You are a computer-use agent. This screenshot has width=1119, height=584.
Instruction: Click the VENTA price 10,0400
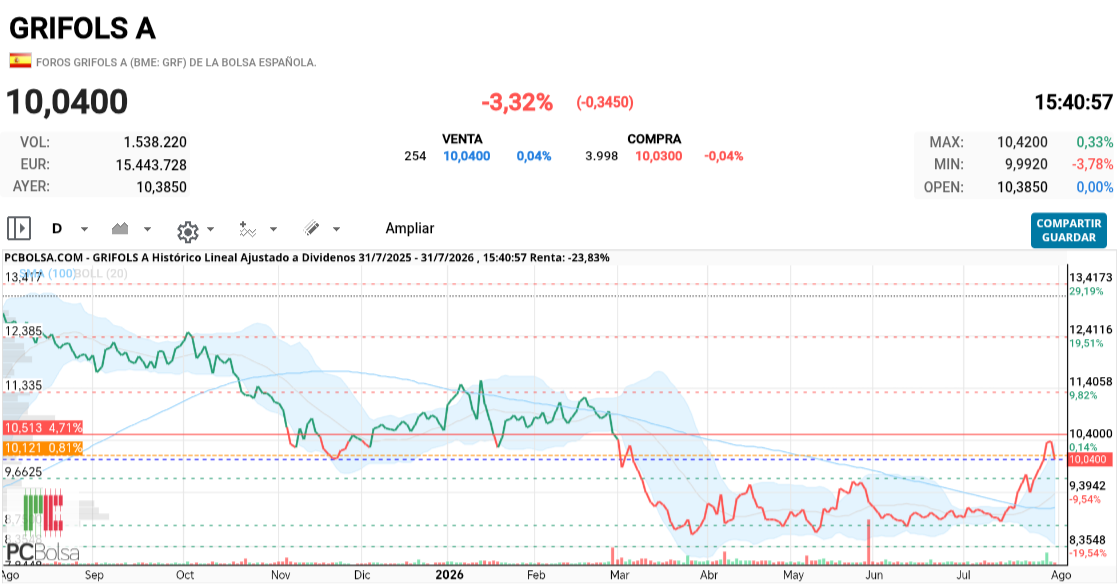[x=467, y=156]
